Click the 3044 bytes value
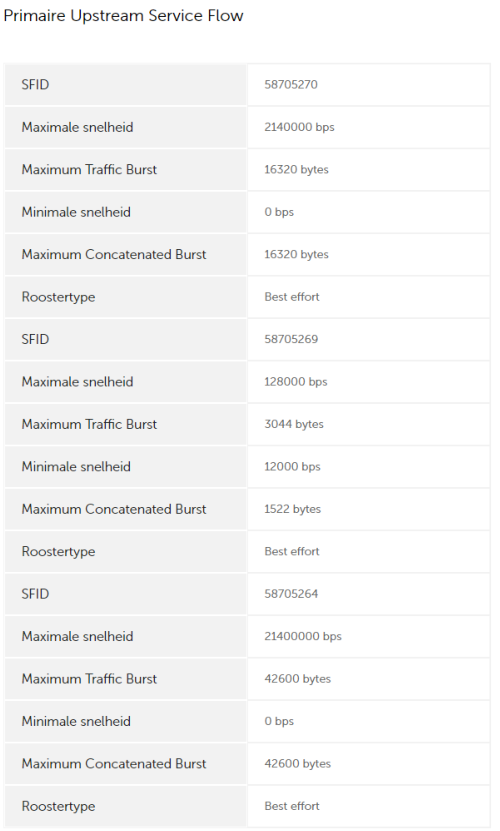 tap(294, 424)
